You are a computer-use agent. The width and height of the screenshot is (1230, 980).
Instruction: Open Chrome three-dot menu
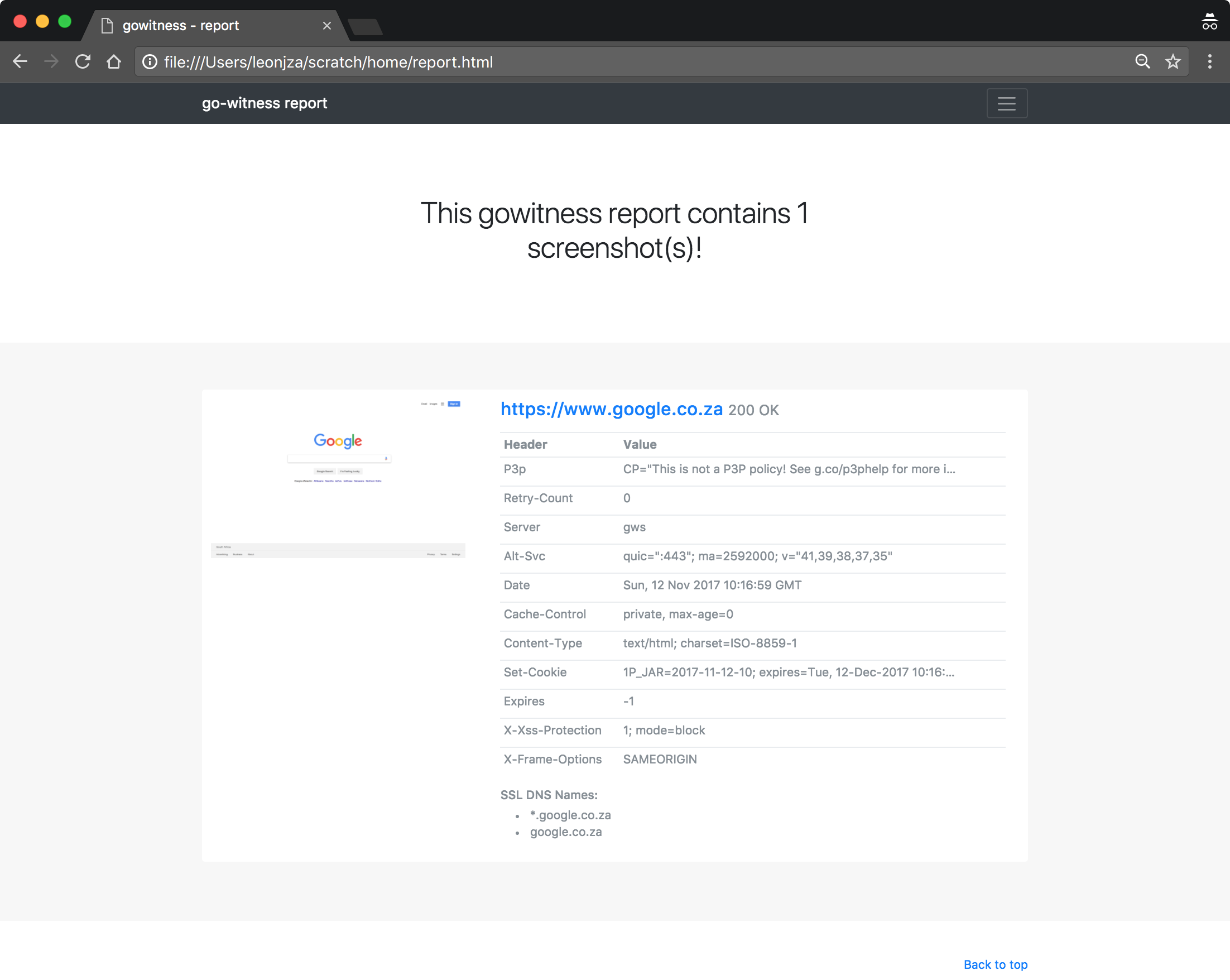(x=1209, y=61)
